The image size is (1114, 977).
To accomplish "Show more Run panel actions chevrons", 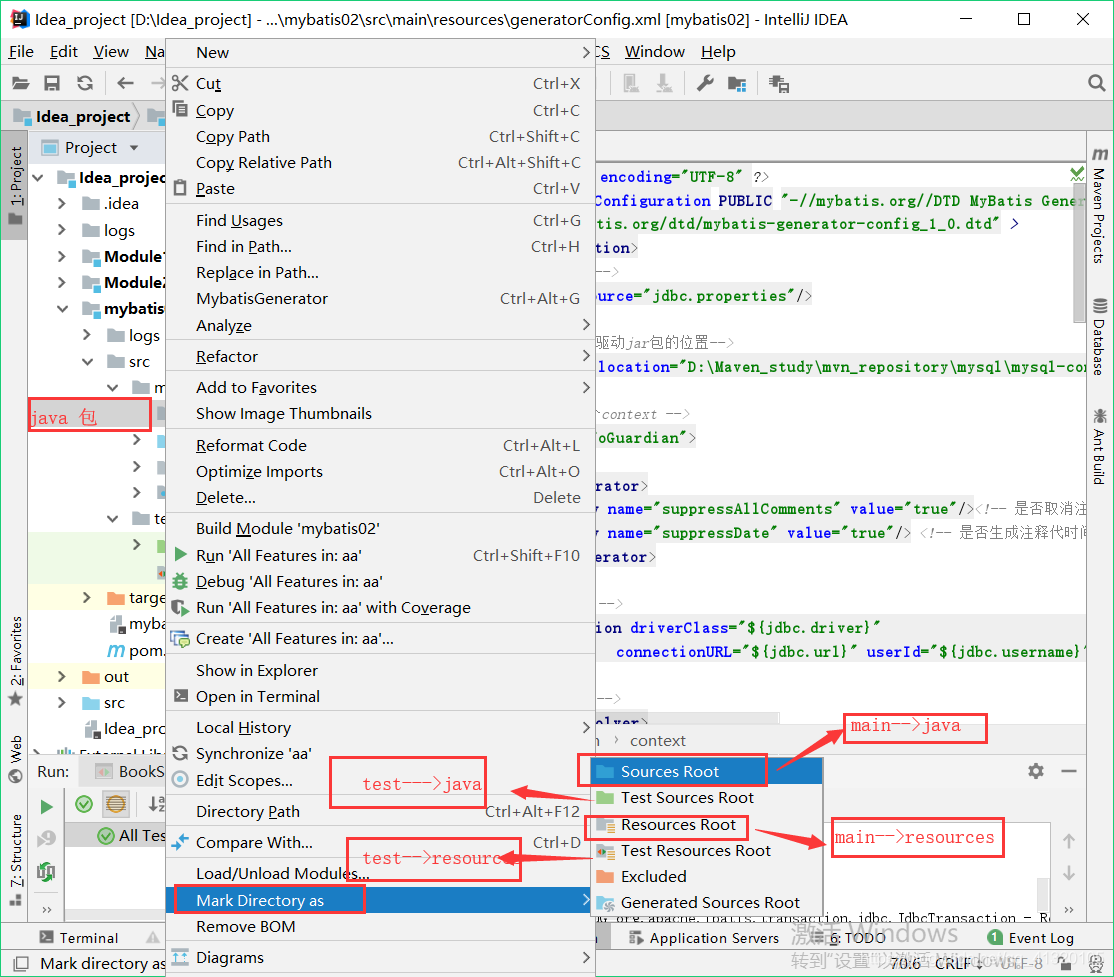I will 46,909.
